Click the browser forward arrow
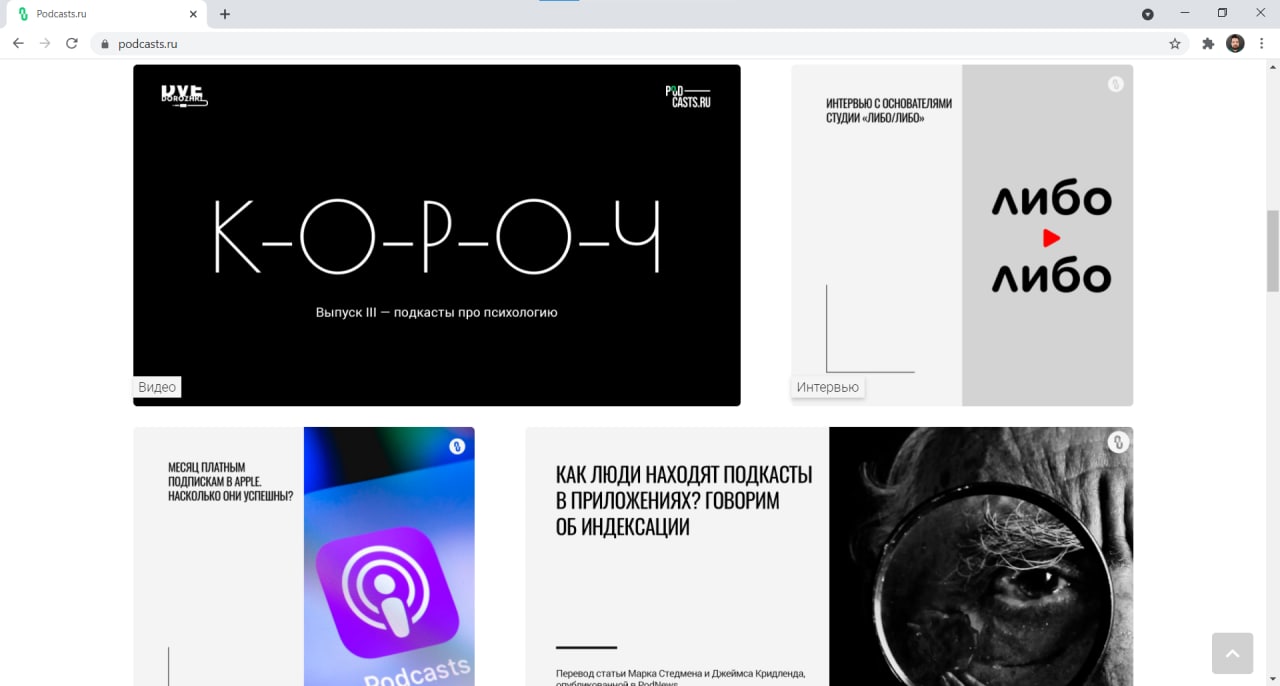1280x686 pixels. pyautogui.click(x=45, y=43)
